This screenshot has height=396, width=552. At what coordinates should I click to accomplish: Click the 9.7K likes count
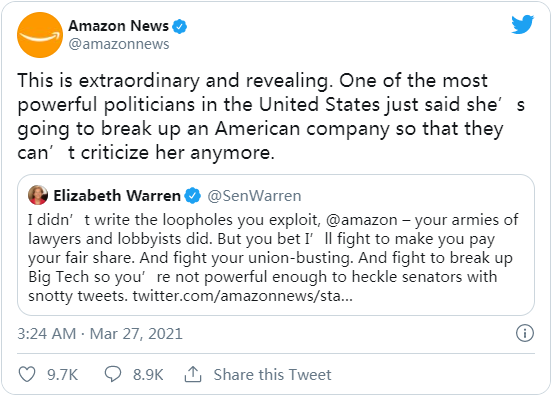click(62, 375)
